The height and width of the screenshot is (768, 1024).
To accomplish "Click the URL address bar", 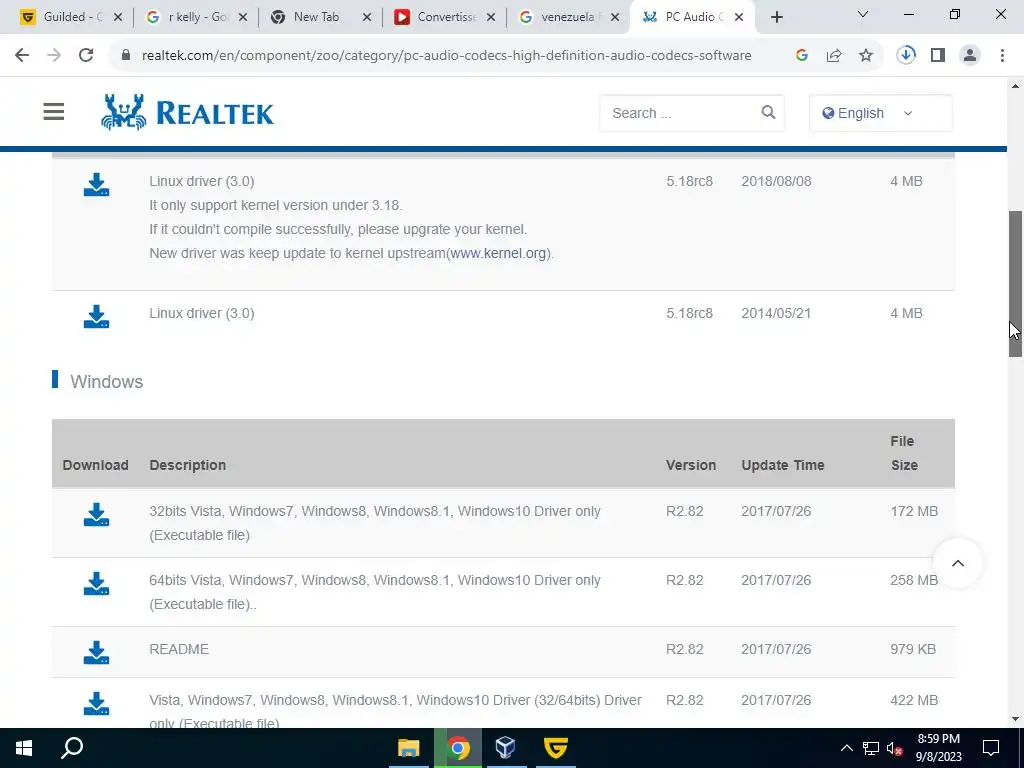I will pyautogui.click(x=446, y=56).
